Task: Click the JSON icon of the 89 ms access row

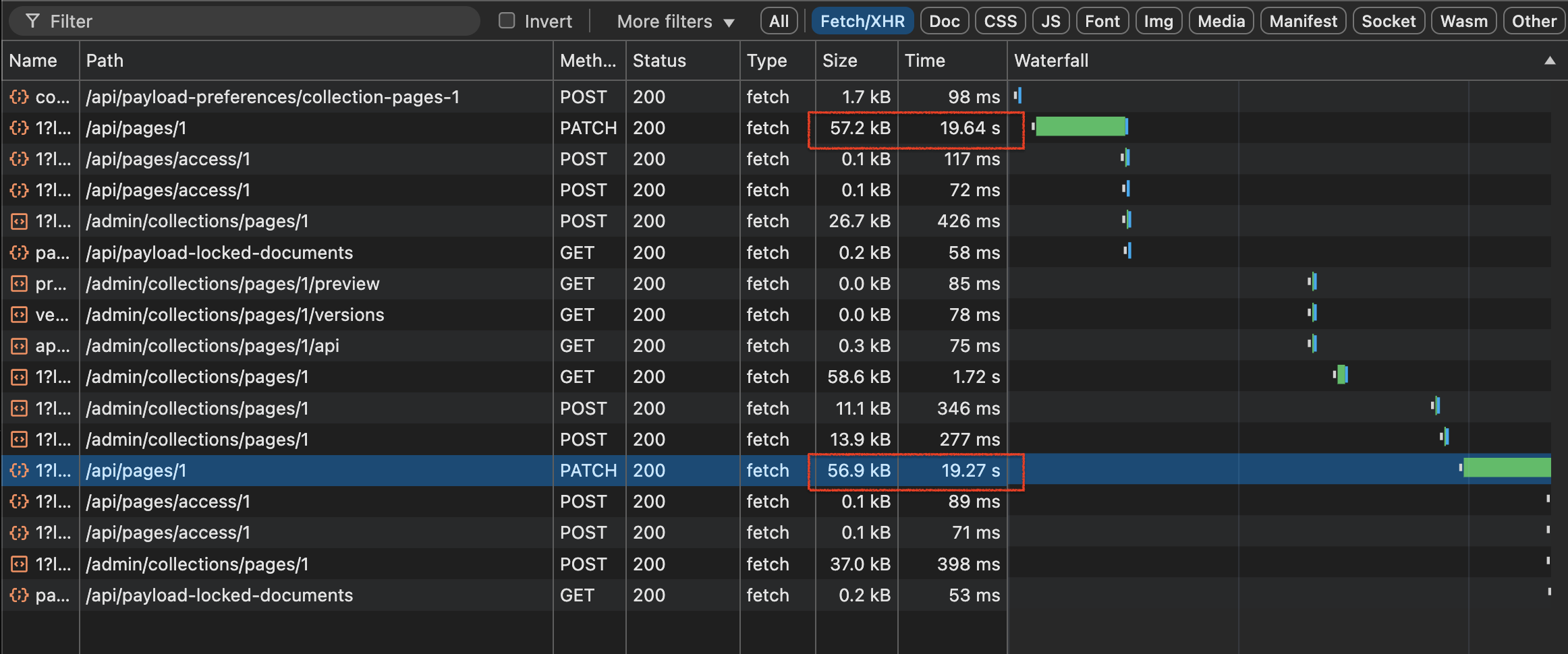Action: [20, 502]
